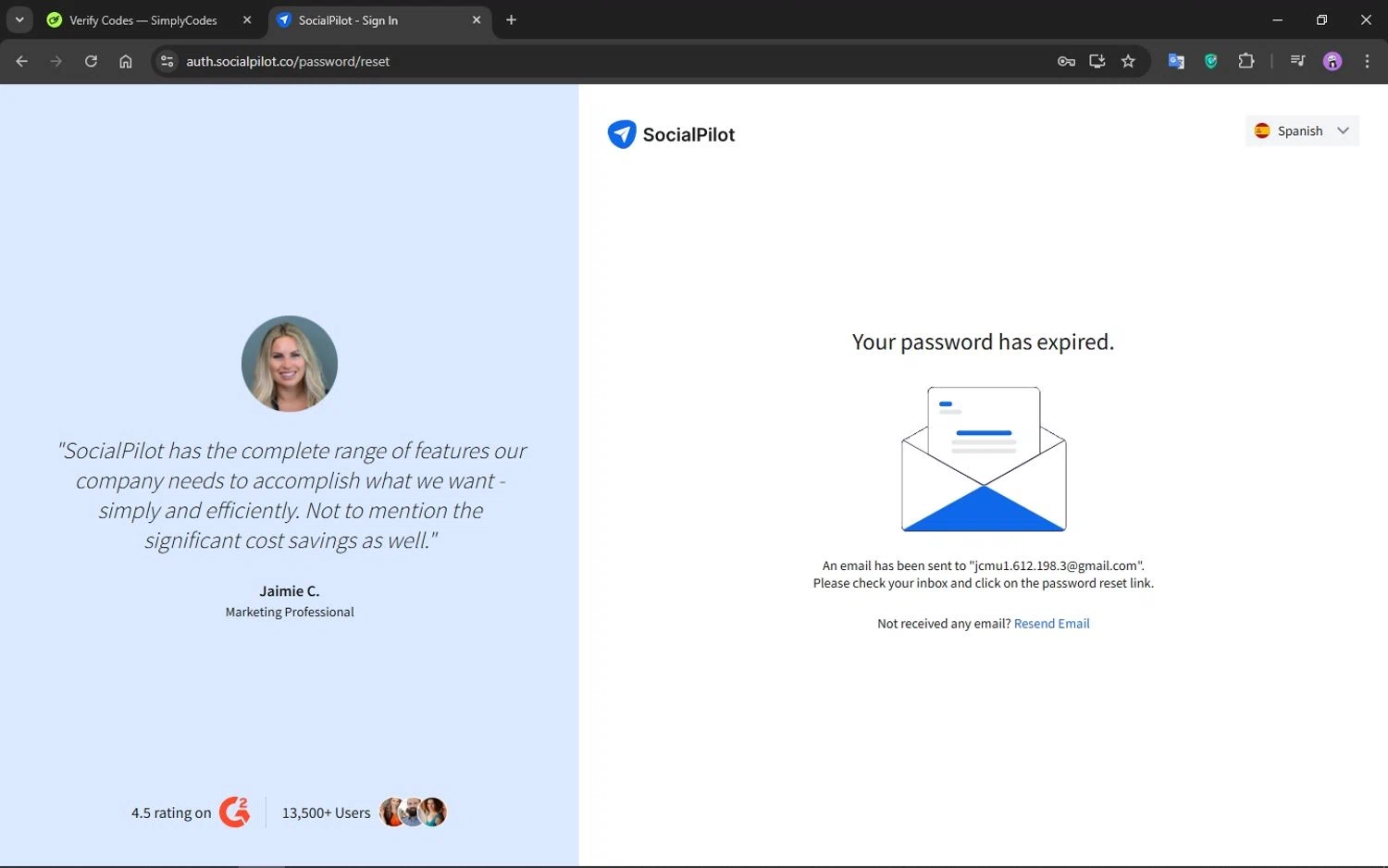This screenshot has width=1388, height=868.
Task: Open the saved passwords key icon
Action: (1066, 61)
